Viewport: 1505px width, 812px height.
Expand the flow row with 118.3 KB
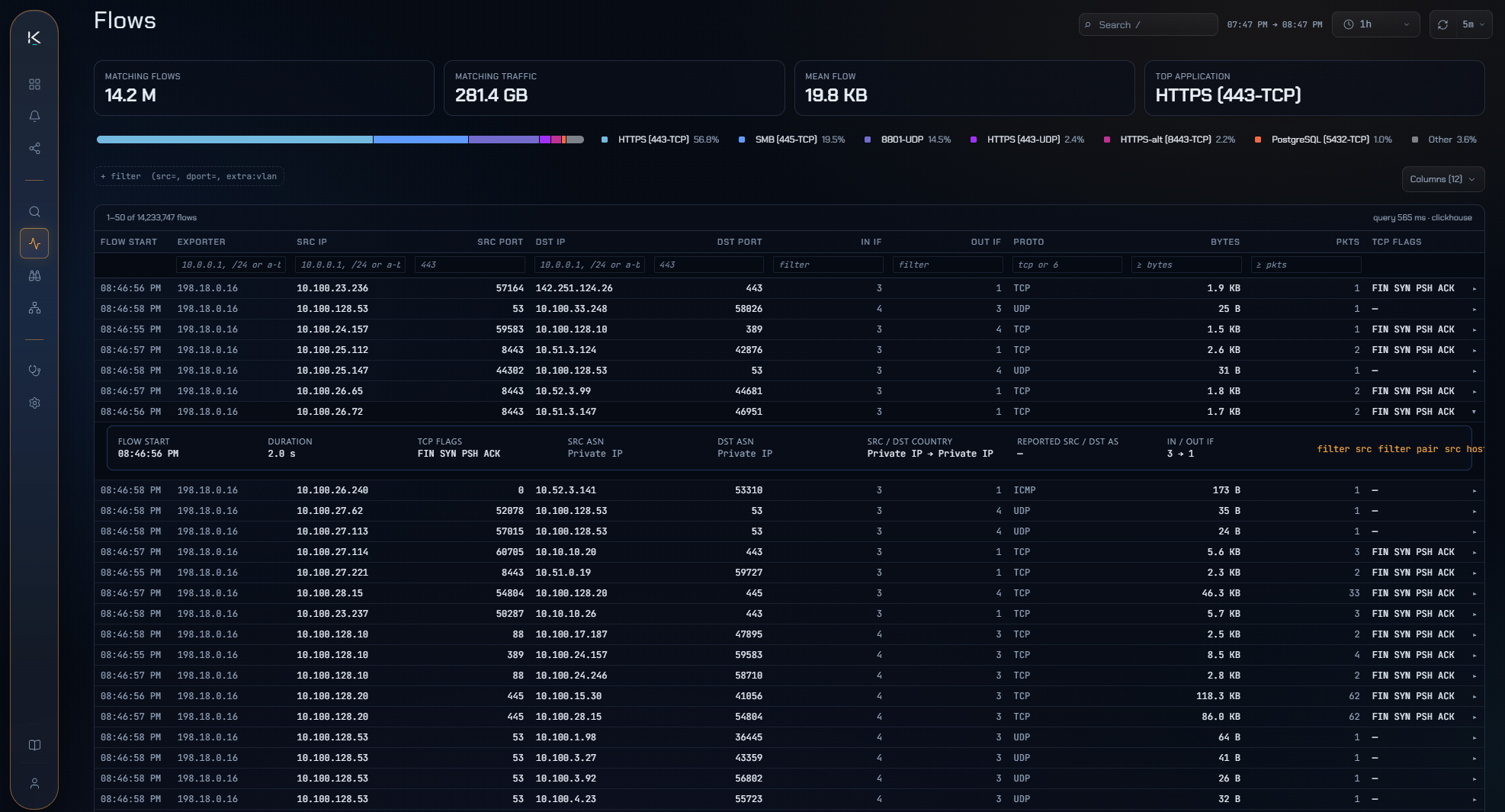coord(1474,696)
